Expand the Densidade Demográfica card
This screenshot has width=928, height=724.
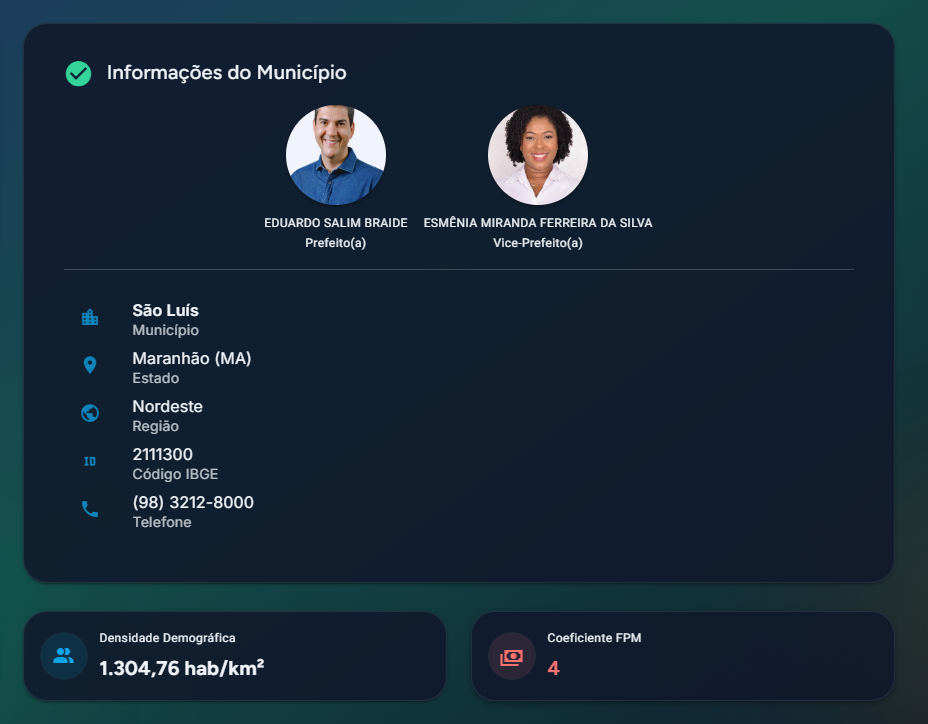(x=235, y=656)
